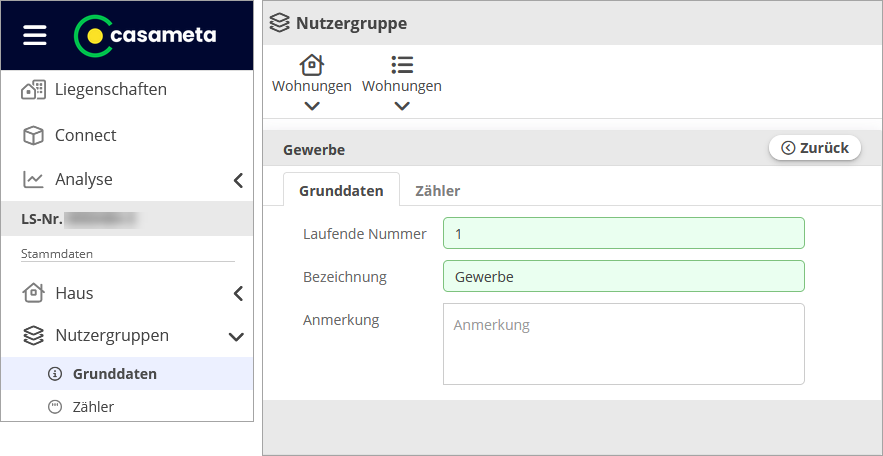Screen dimensions: 883x456
Task: Expand the Haus section chevron
Action: (x=238, y=293)
